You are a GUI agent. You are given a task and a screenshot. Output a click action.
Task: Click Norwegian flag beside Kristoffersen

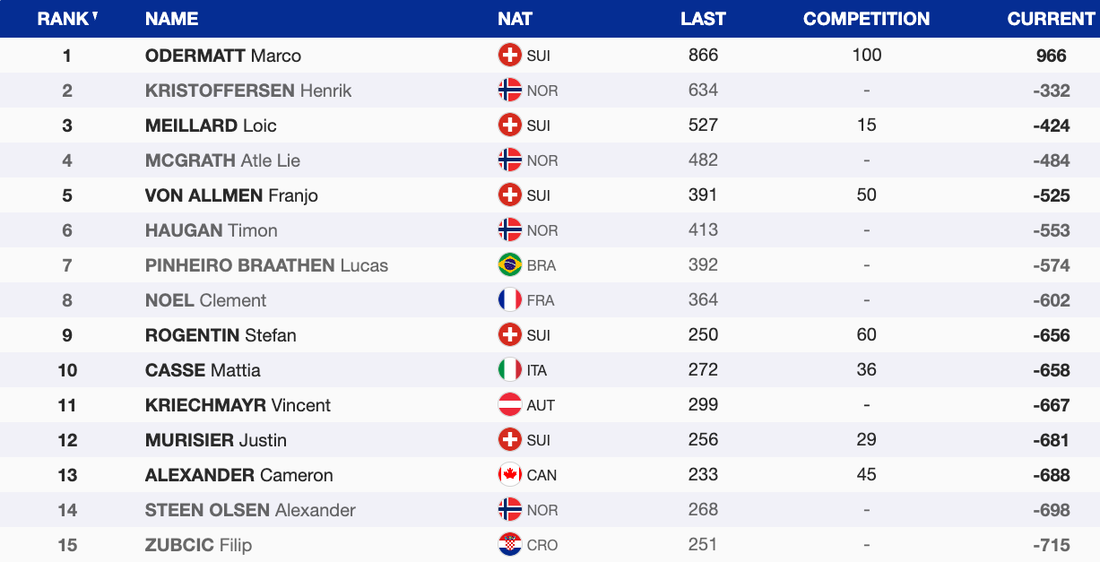pyautogui.click(x=510, y=91)
